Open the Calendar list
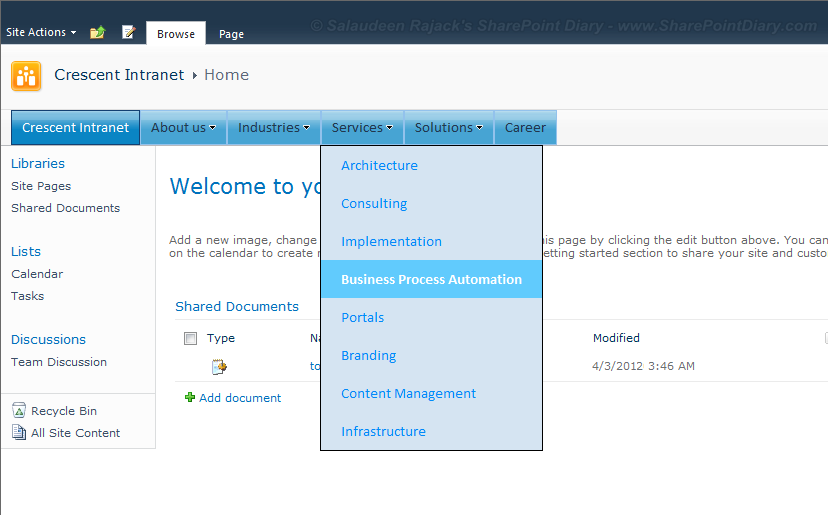The width and height of the screenshot is (828, 515). click(x=37, y=274)
